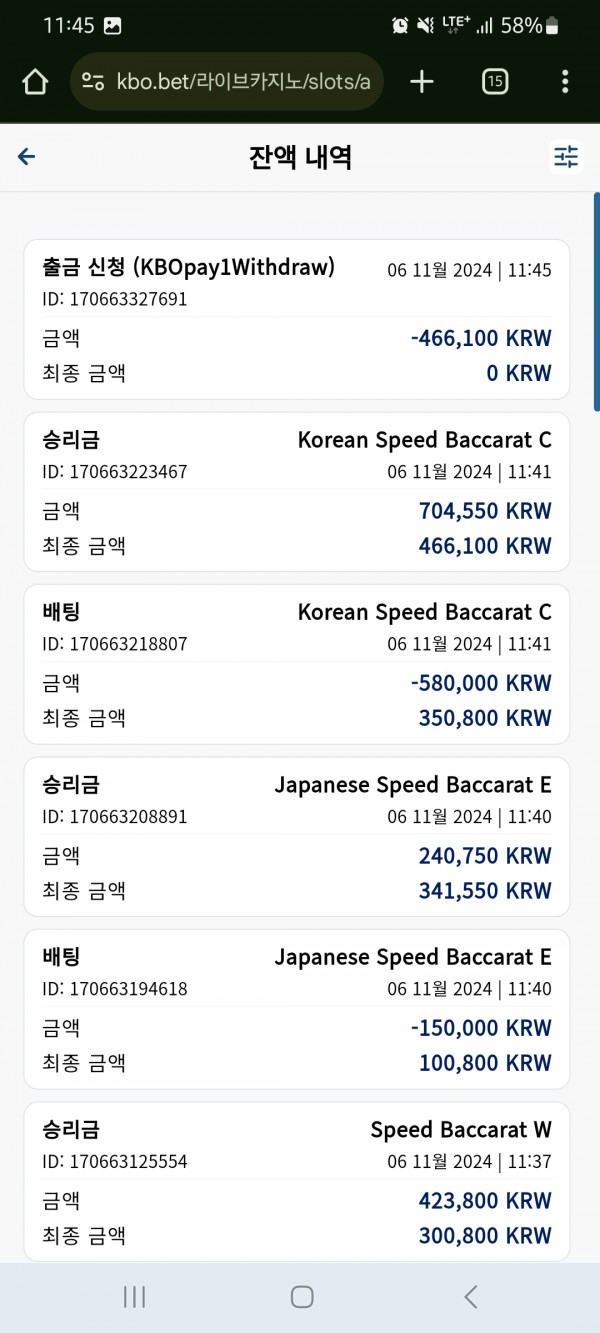Open the filter settings sliders icon
The height and width of the screenshot is (1333, 600).
(567, 157)
